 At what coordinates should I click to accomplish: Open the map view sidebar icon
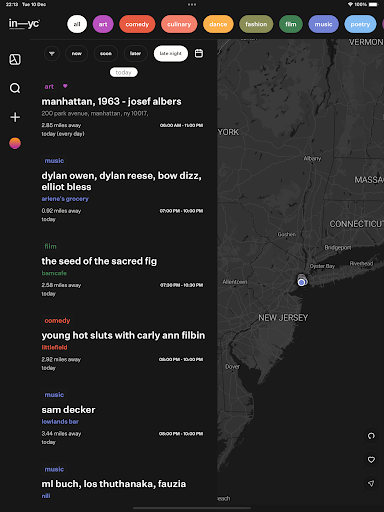(x=15, y=60)
